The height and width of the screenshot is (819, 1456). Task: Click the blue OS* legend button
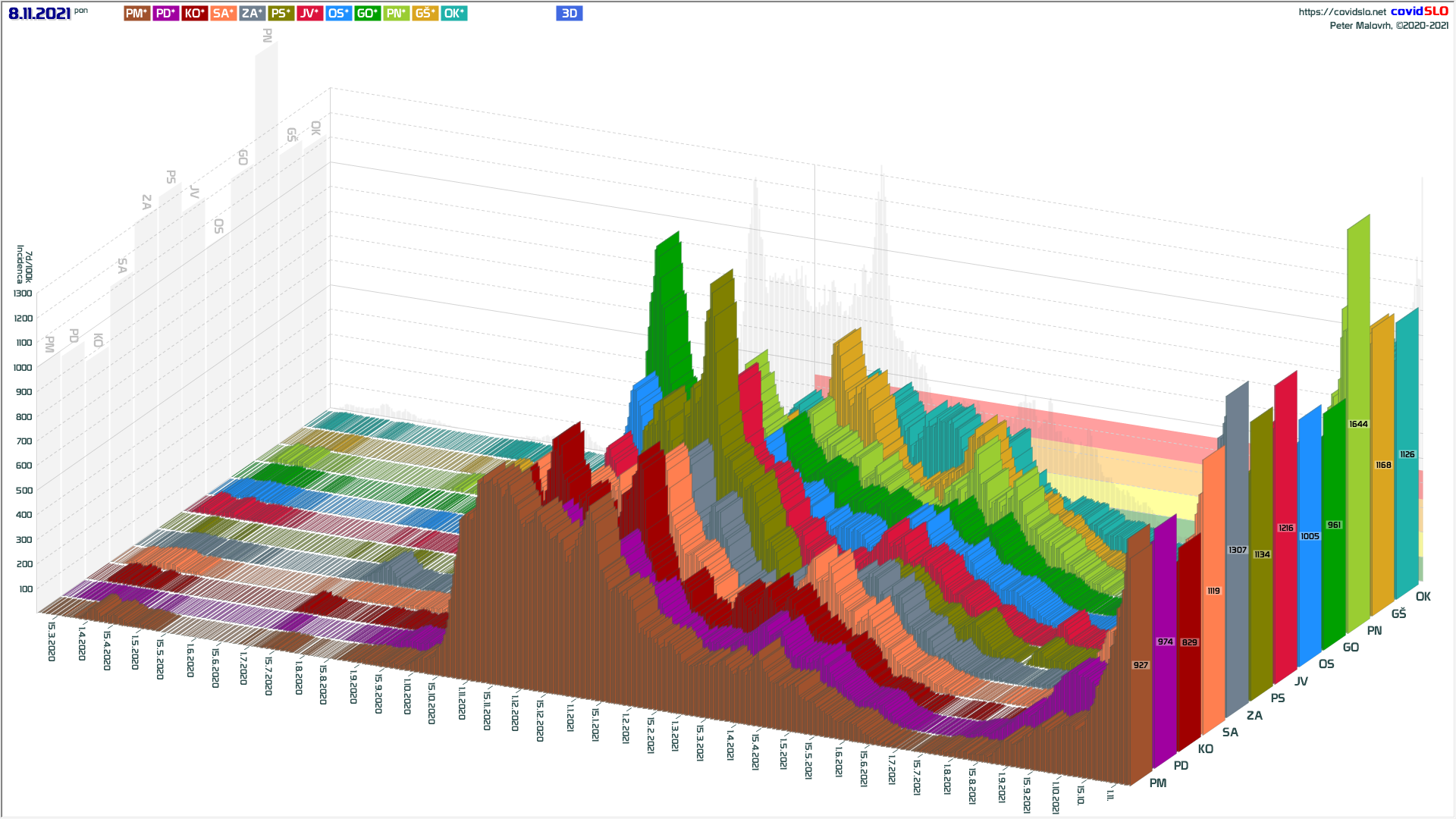tap(338, 14)
